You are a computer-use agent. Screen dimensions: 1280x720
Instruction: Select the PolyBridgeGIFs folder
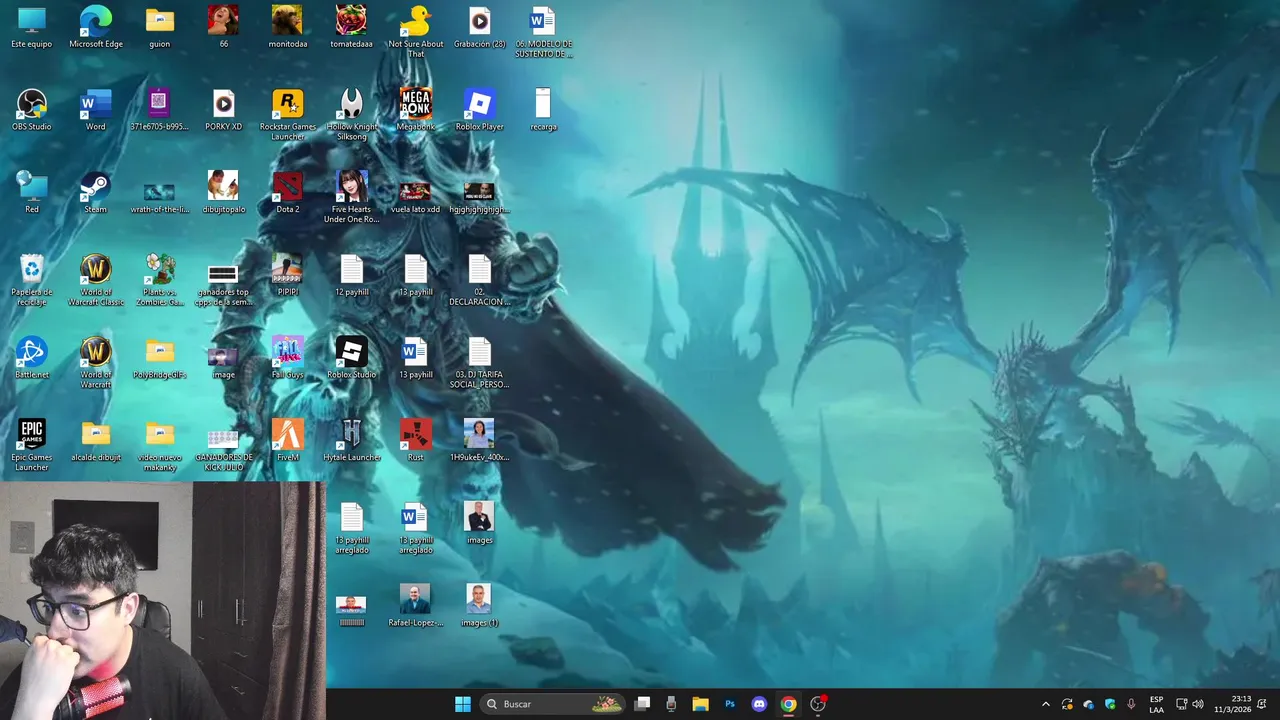(160, 358)
